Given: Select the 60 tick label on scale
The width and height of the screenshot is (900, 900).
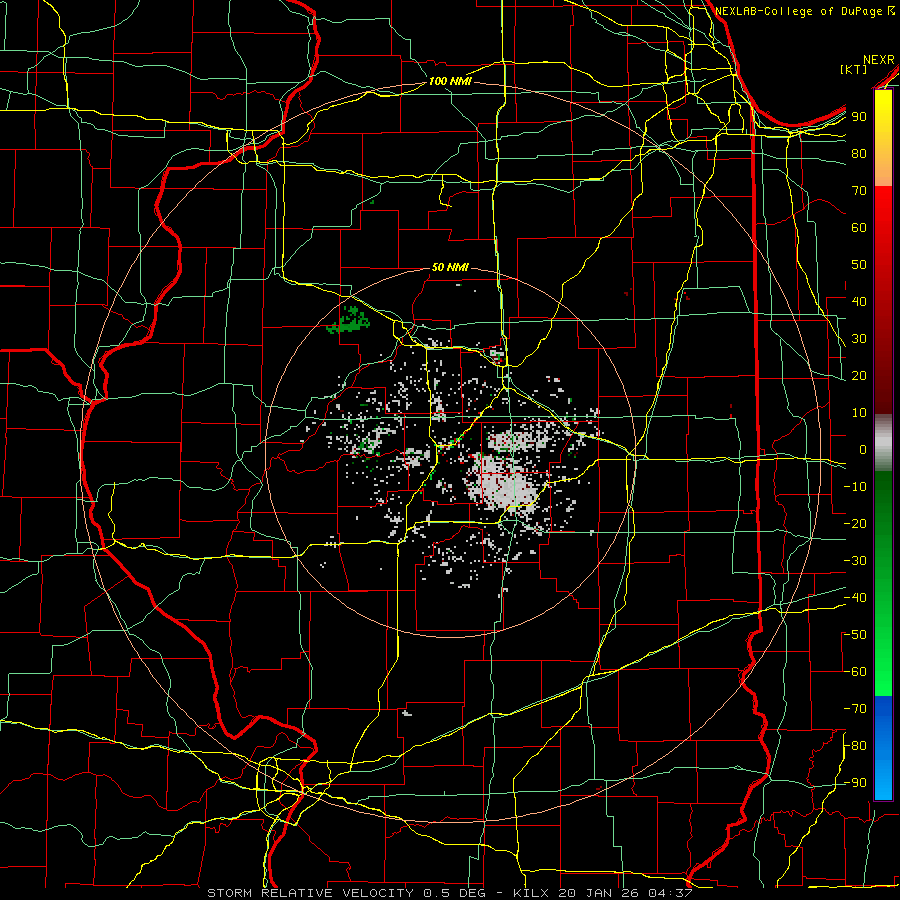Looking at the screenshot, I should [x=859, y=228].
